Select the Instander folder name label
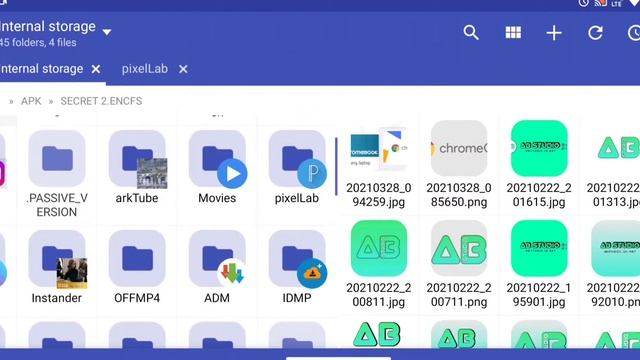This screenshot has height=360, width=640. point(57,298)
